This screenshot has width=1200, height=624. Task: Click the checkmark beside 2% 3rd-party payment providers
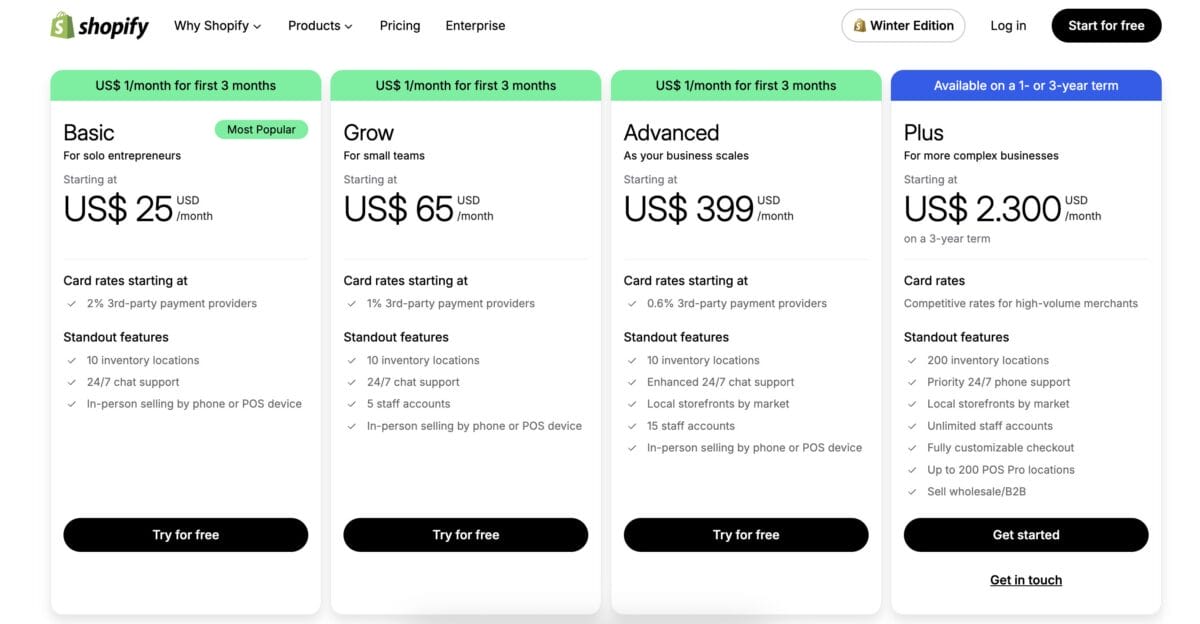pos(71,303)
